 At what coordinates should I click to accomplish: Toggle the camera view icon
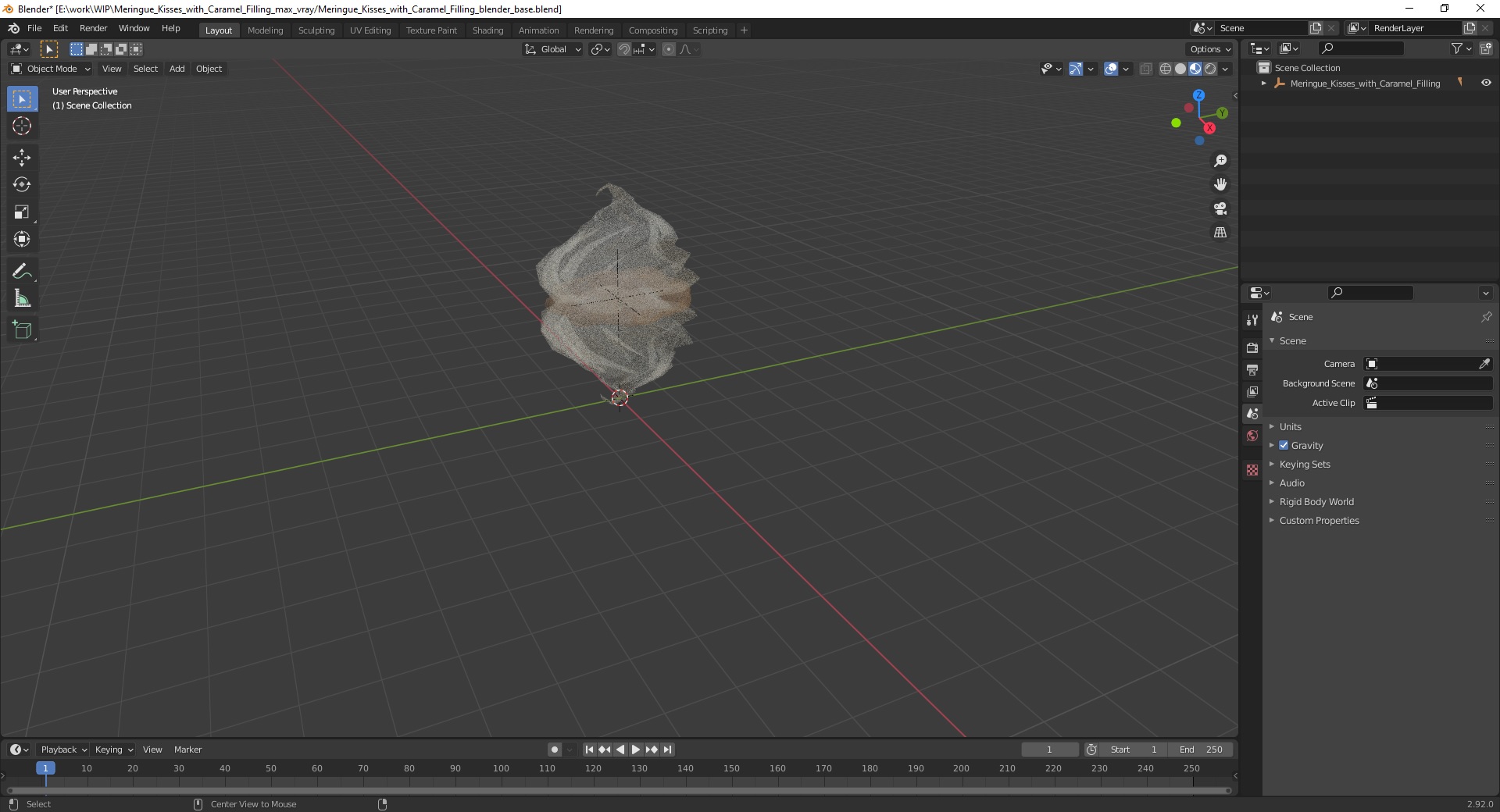(x=1220, y=208)
